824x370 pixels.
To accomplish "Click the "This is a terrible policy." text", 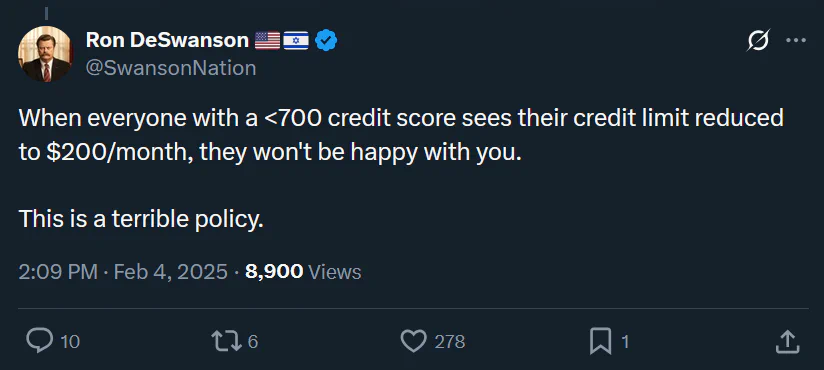I will pos(141,219).
